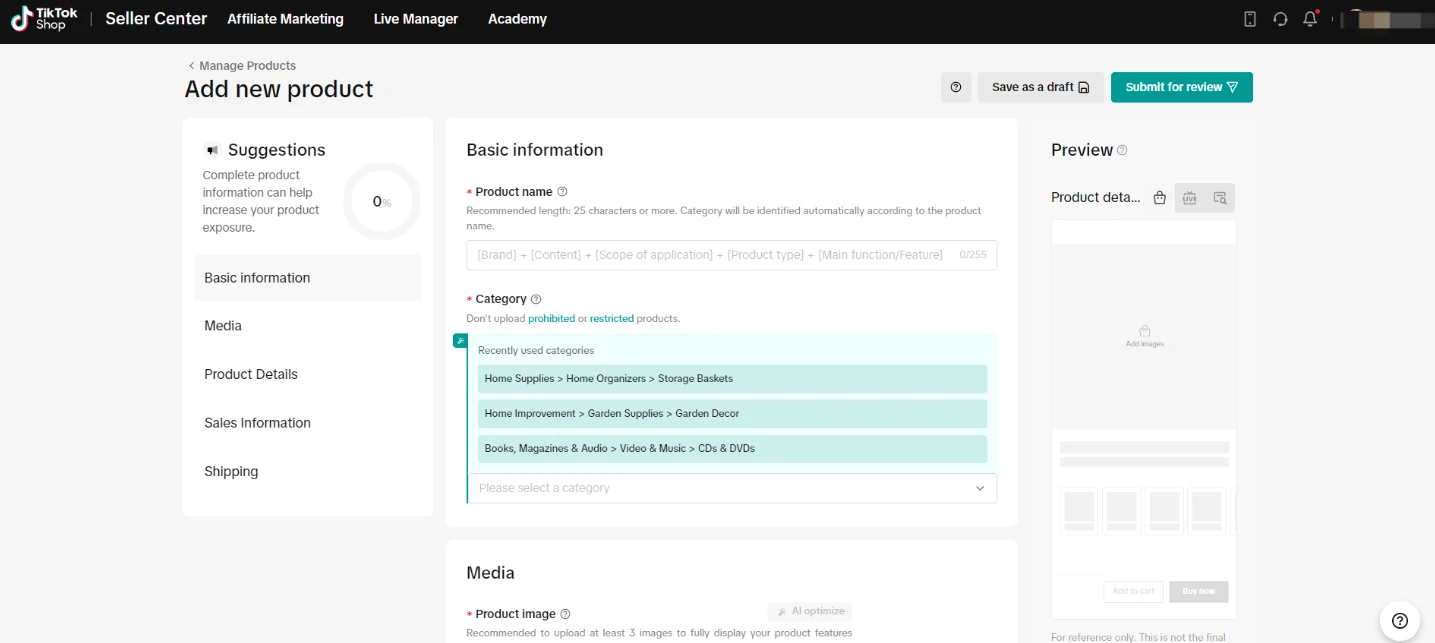Open the mobile app phone icon
Viewport: 1435px width, 643px height.
(x=1250, y=19)
